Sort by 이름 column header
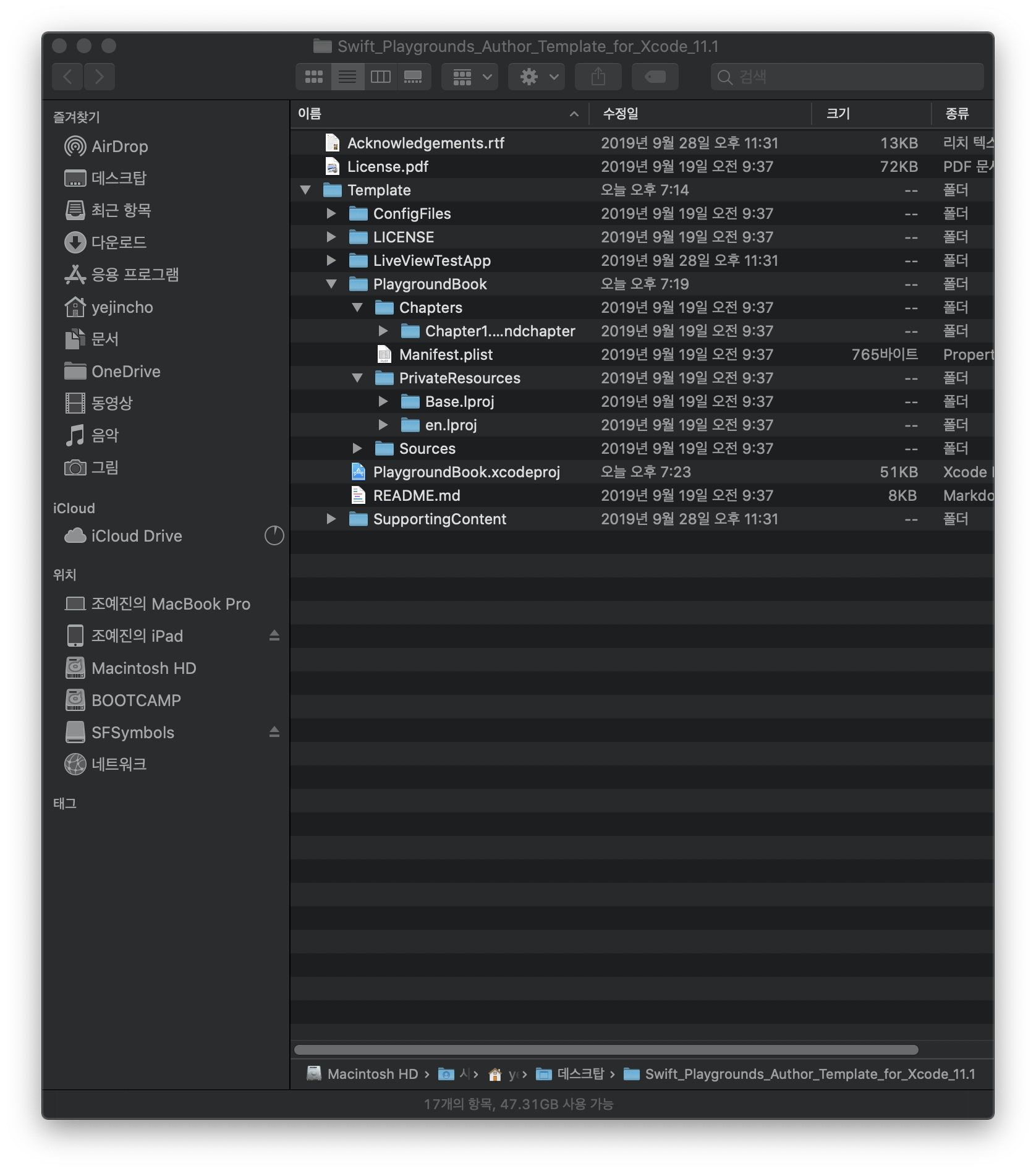The image size is (1036, 1171). [x=439, y=114]
